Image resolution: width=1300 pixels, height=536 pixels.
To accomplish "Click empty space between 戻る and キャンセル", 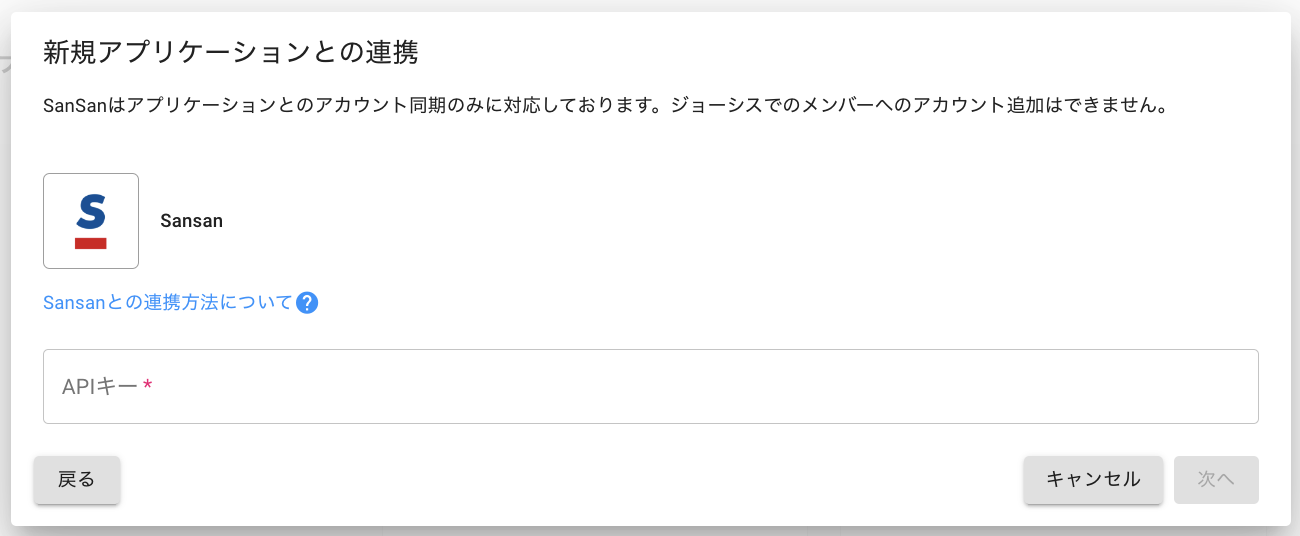I will tap(570, 480).
